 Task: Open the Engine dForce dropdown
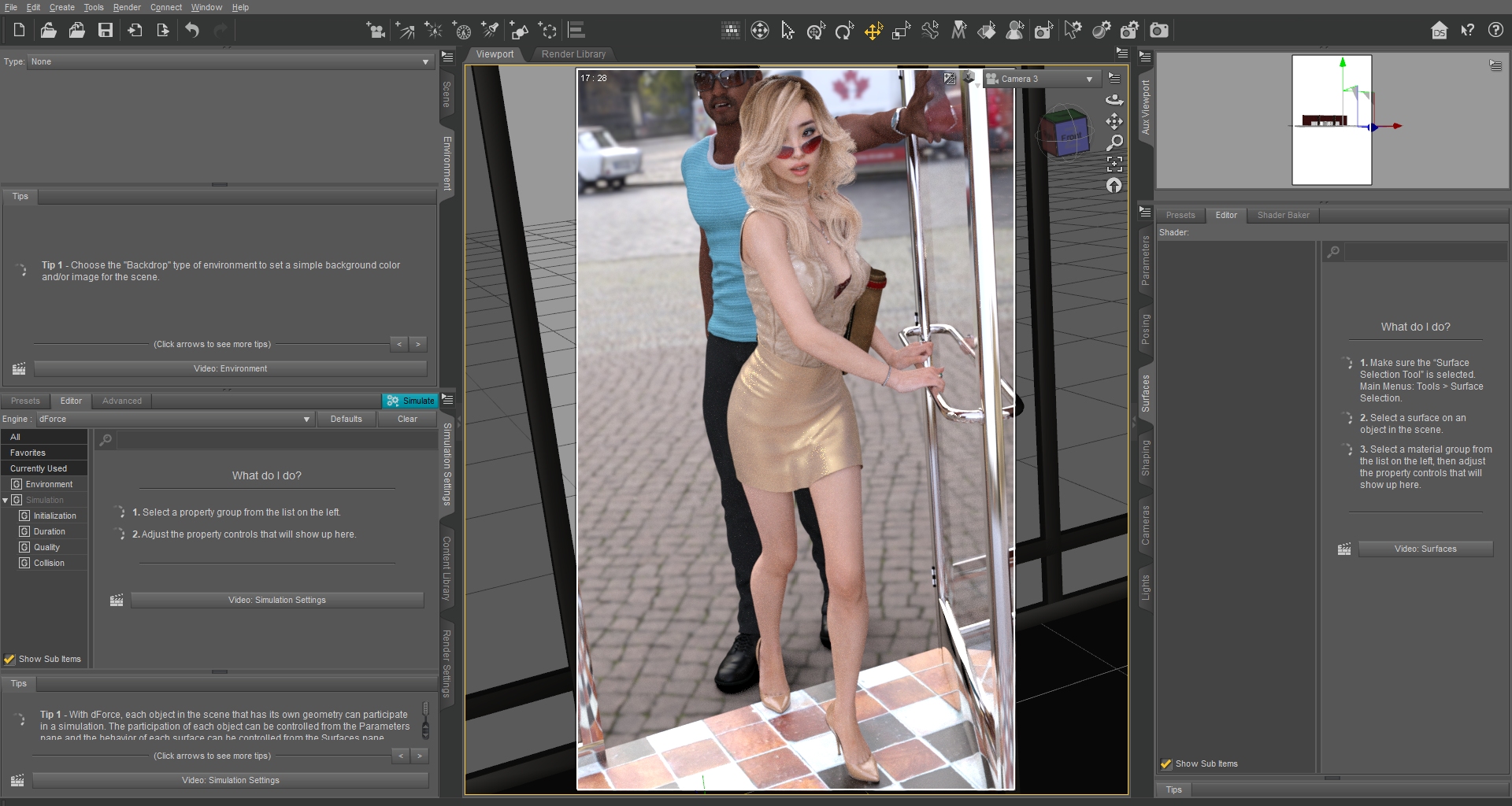pos(173,420)
